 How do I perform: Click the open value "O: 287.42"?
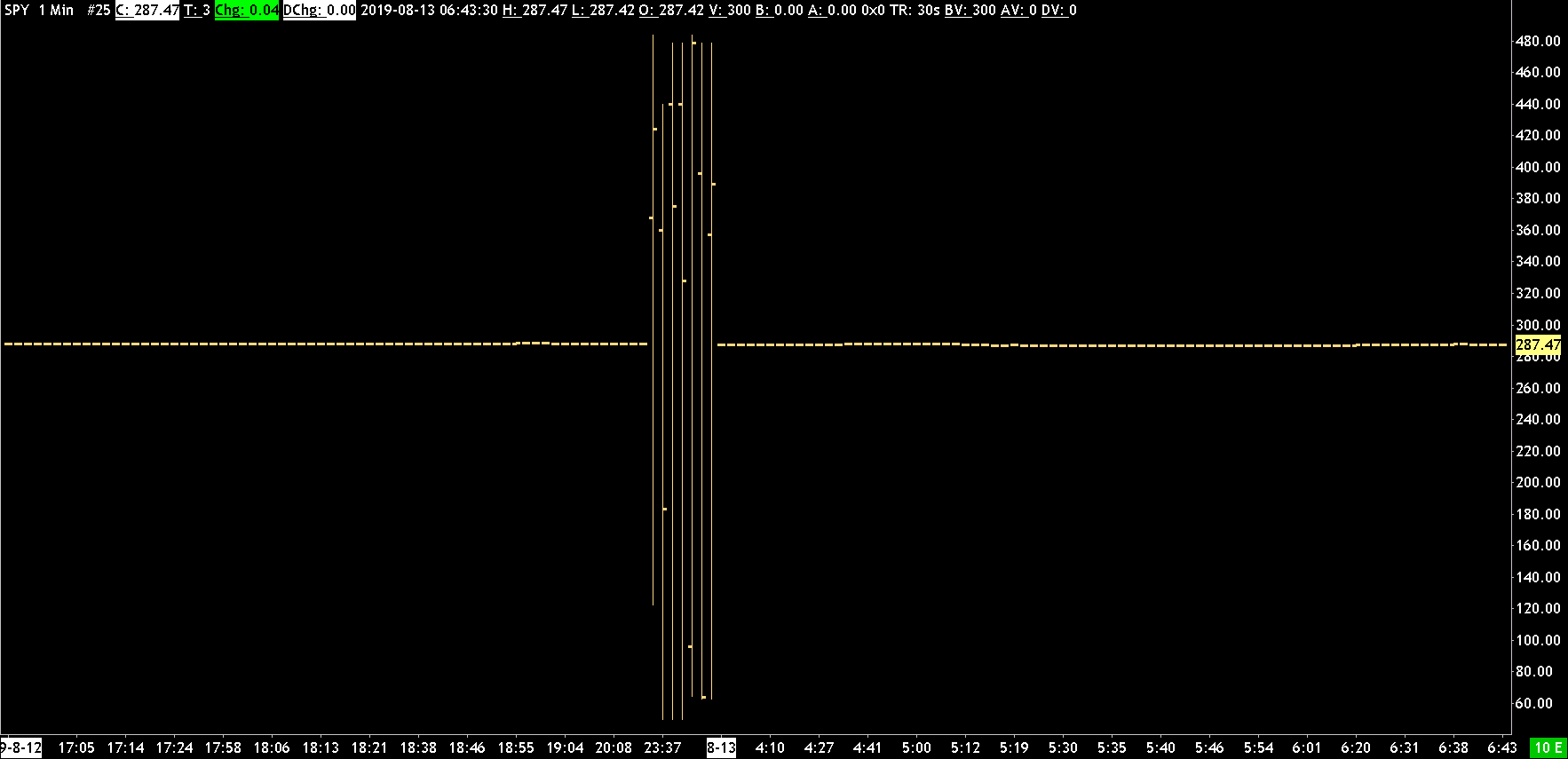[671, 11]
